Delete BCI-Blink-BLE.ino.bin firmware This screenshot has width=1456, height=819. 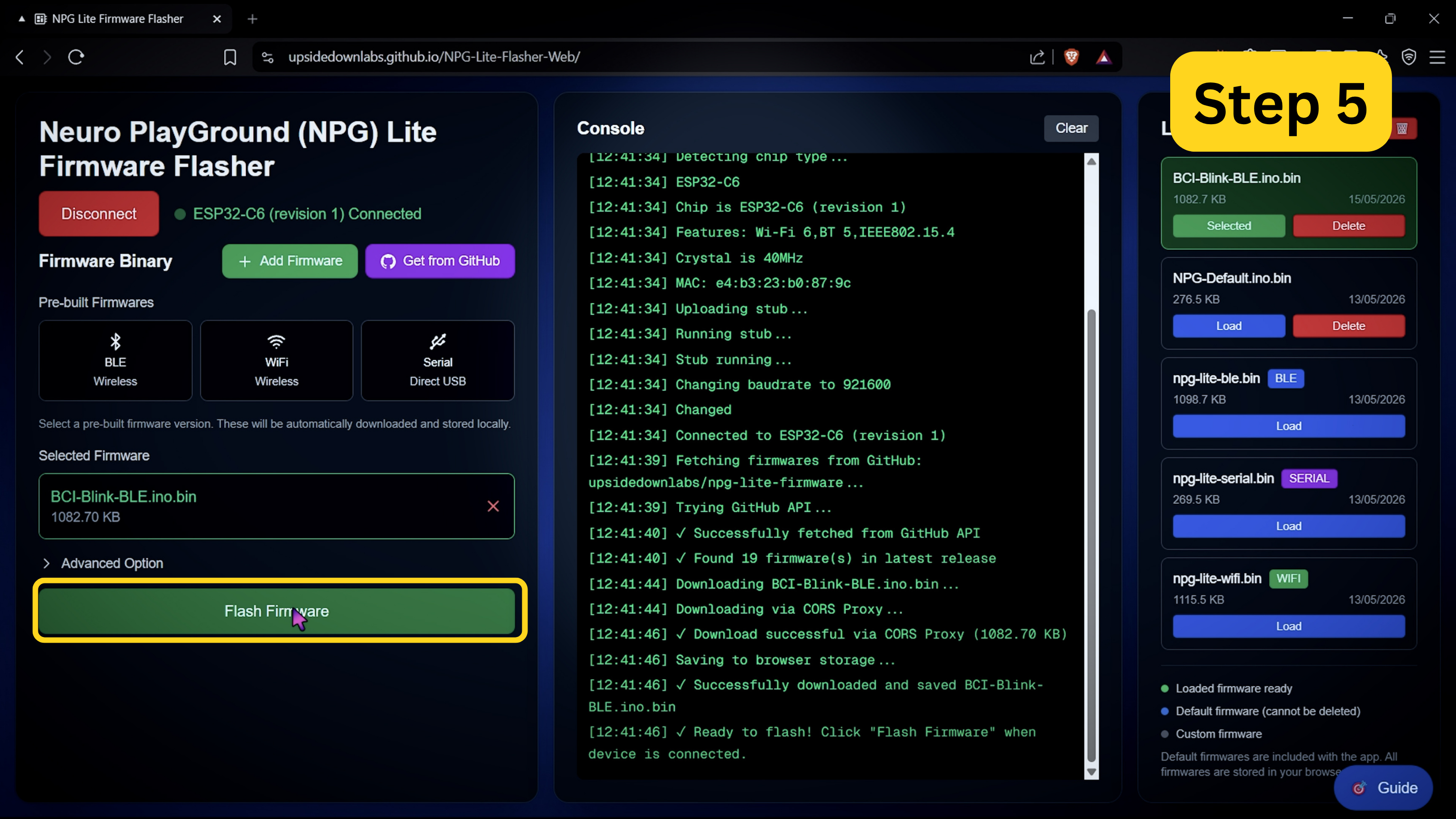click(x=1348, y=226)
